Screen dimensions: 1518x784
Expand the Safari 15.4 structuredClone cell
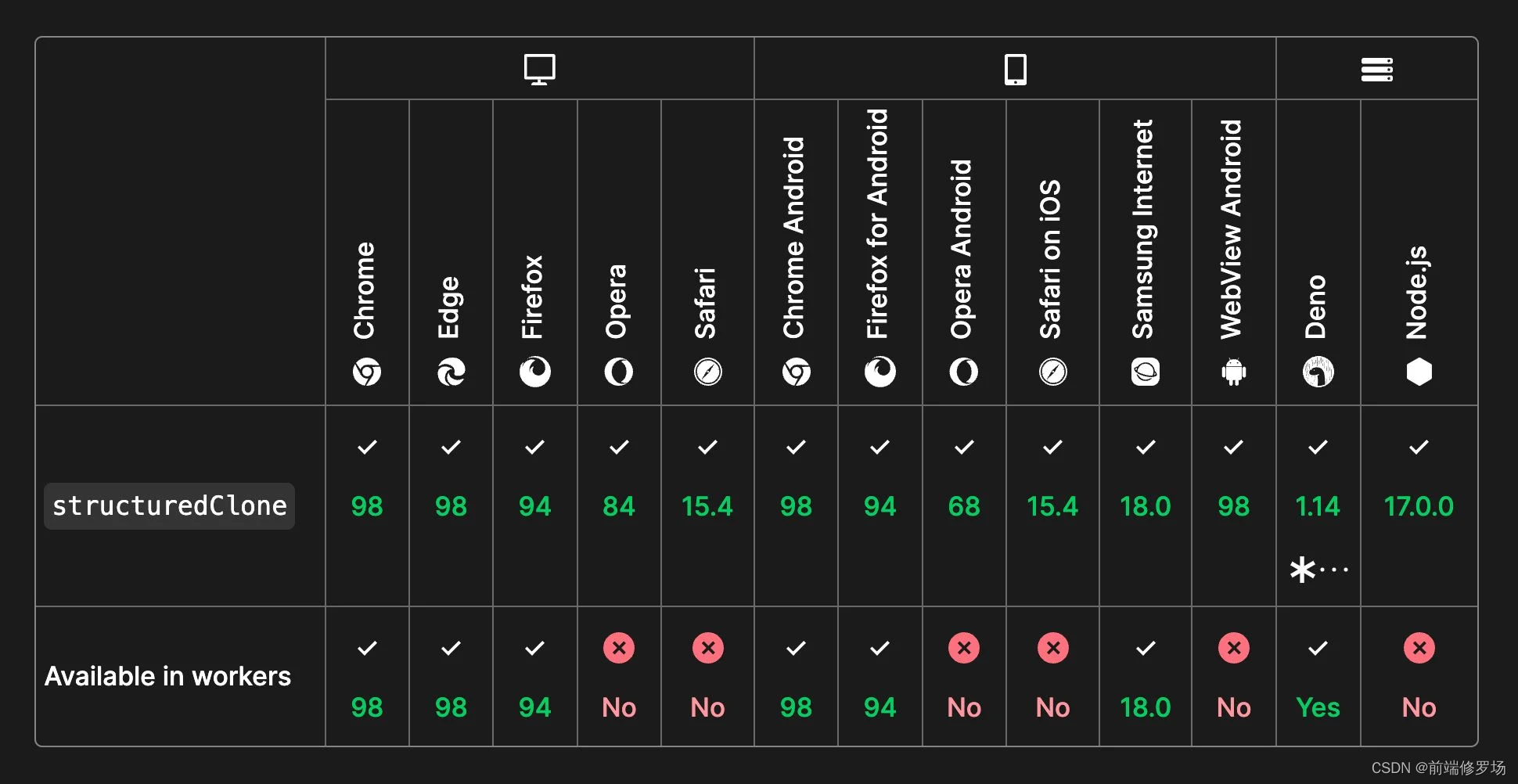click(x=707, y=506)
